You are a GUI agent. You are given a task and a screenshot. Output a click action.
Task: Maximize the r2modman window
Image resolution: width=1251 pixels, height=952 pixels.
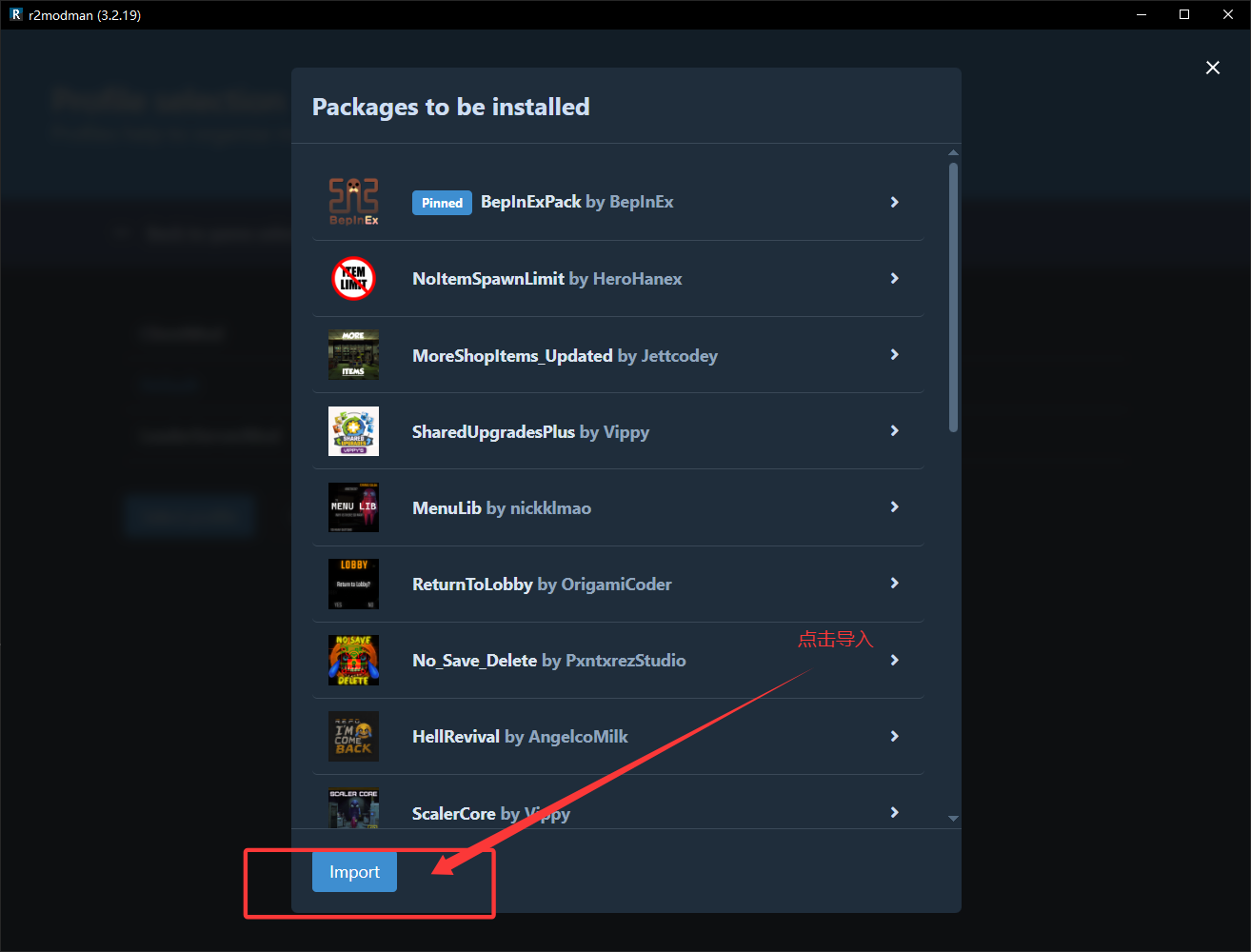tap(1184, 14)
